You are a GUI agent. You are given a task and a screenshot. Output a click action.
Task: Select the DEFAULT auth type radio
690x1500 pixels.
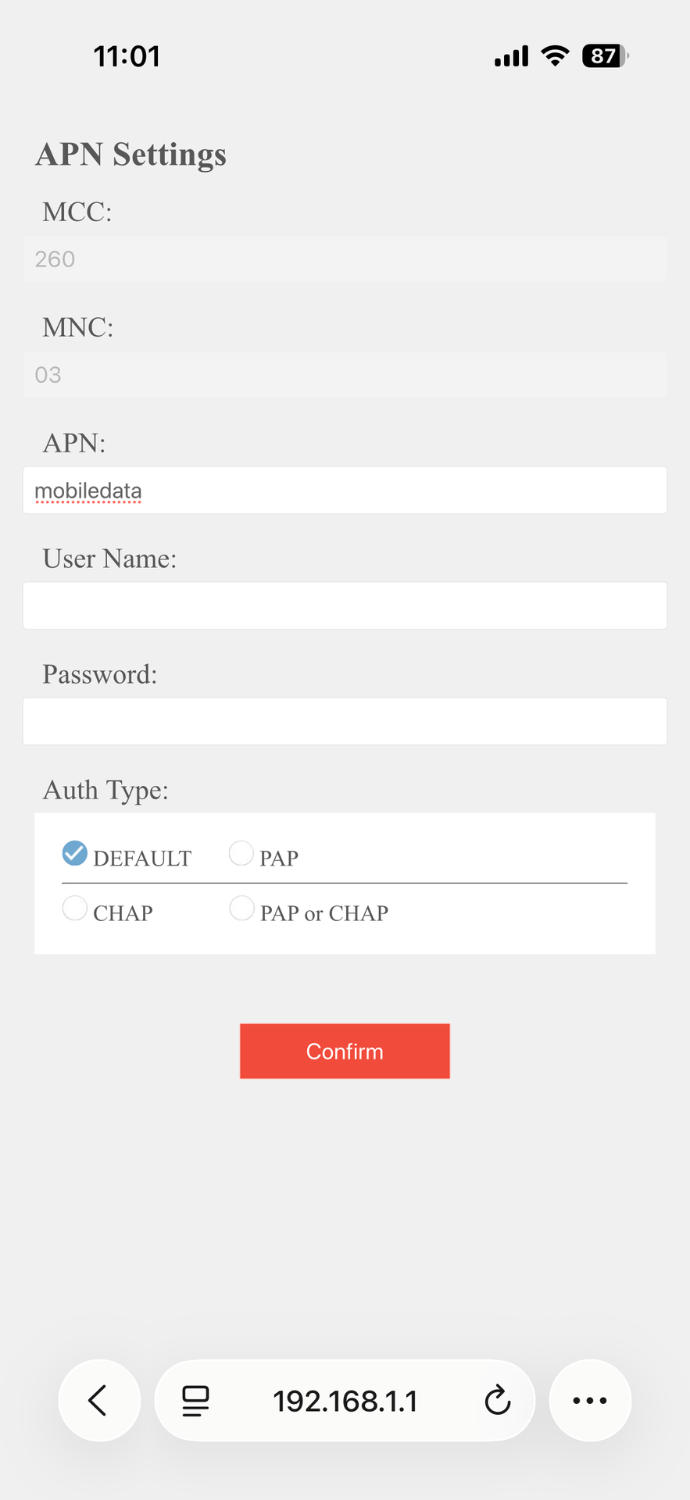(x=75, y=853)
